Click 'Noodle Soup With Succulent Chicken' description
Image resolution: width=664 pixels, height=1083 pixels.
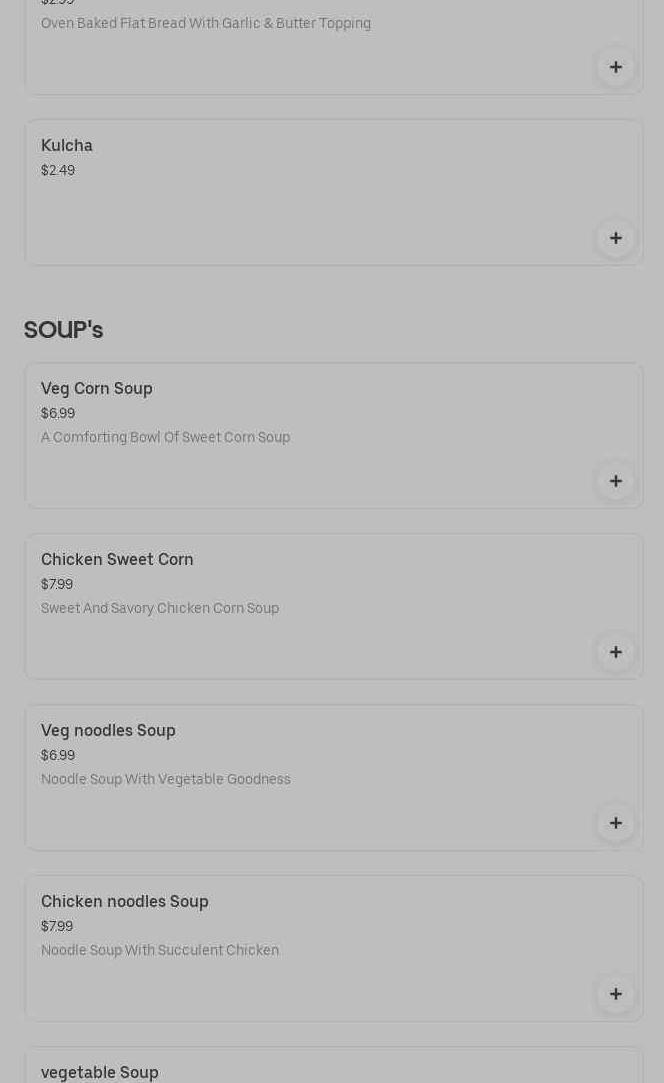tap(160, 951)
